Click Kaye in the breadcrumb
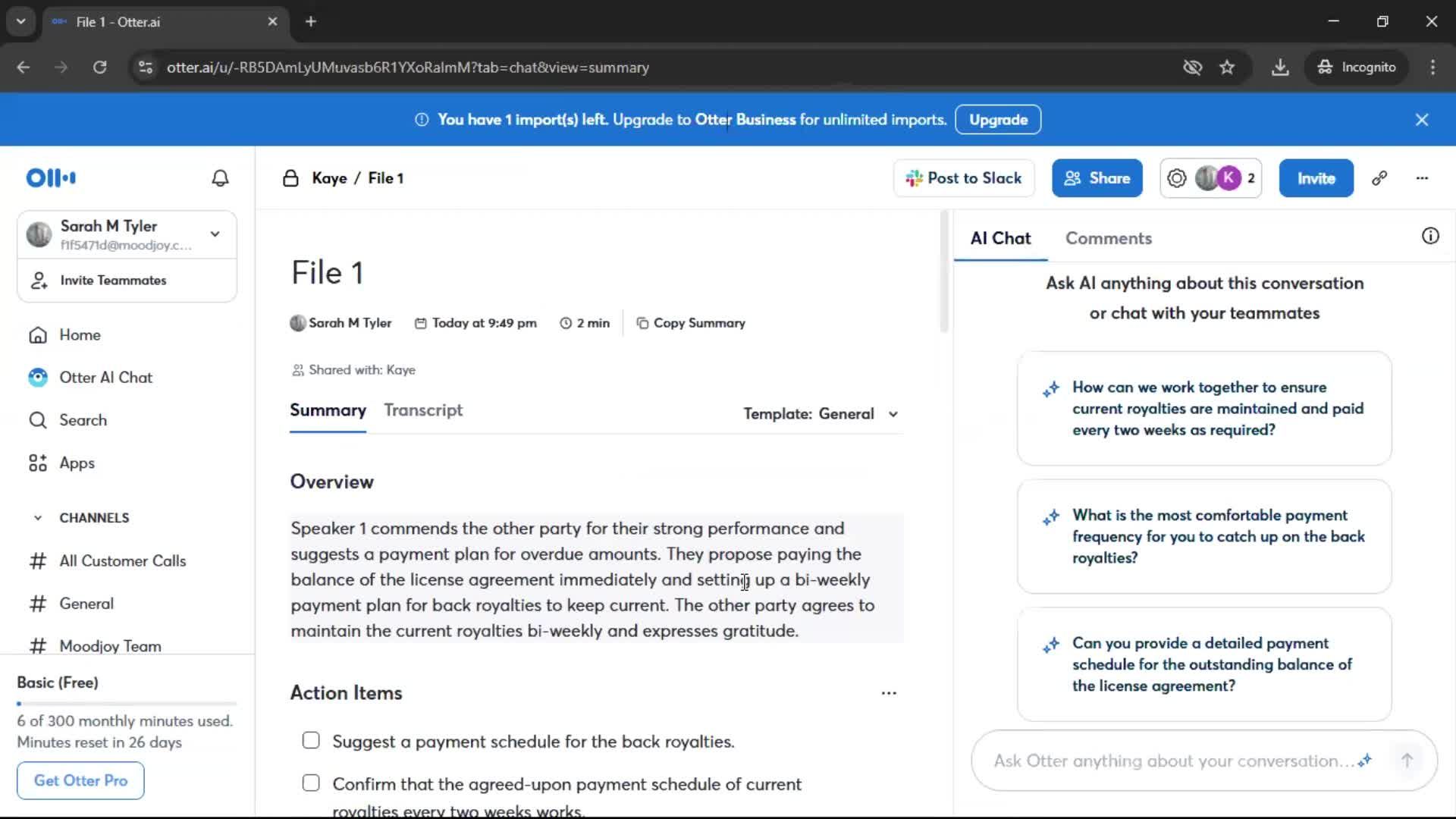Viewport: 1456px width, 819px height. [329, 178]
